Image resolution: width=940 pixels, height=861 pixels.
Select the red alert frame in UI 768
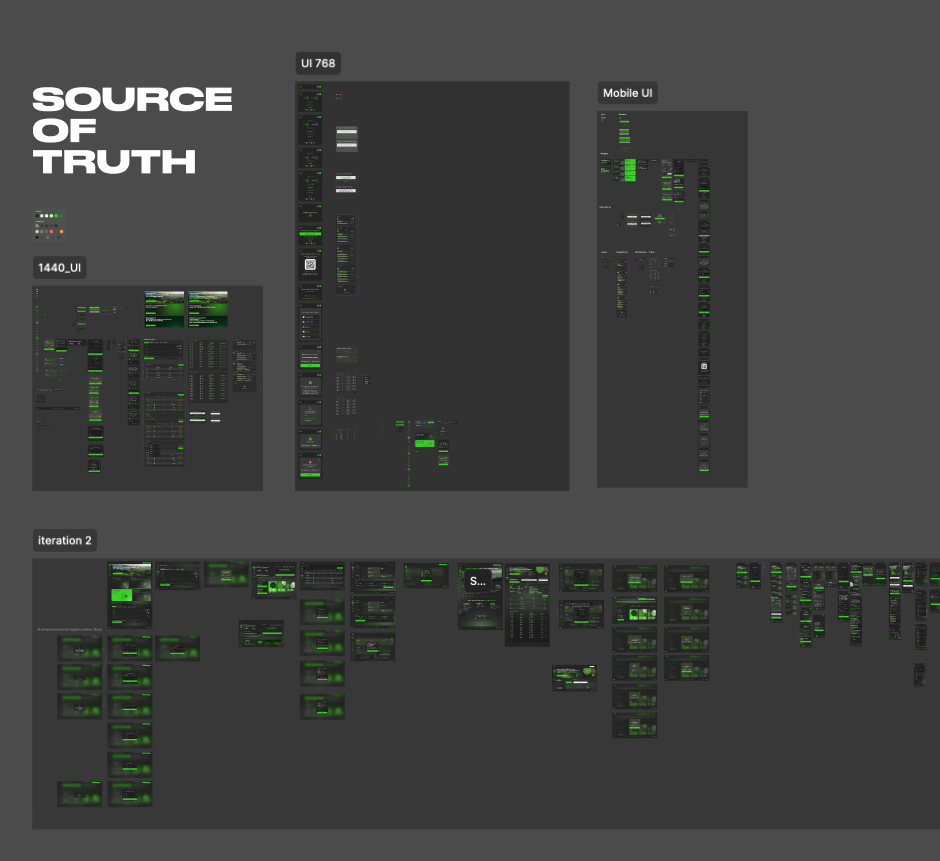310,466
